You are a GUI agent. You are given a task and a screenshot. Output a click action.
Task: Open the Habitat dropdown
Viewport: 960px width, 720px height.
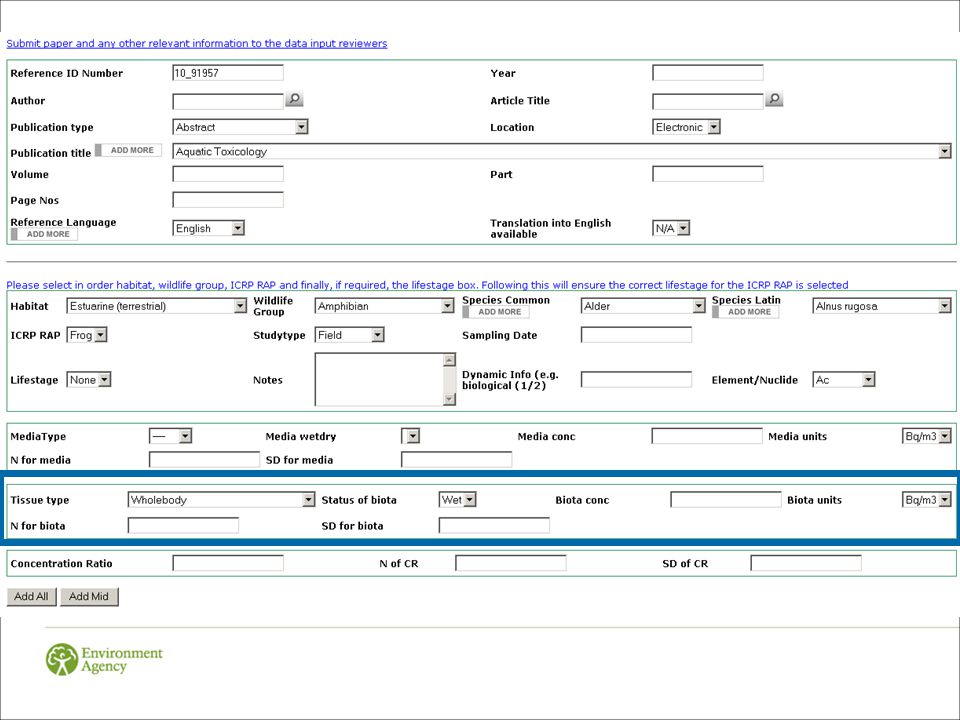pyautogui.click(x=157, y=306)
